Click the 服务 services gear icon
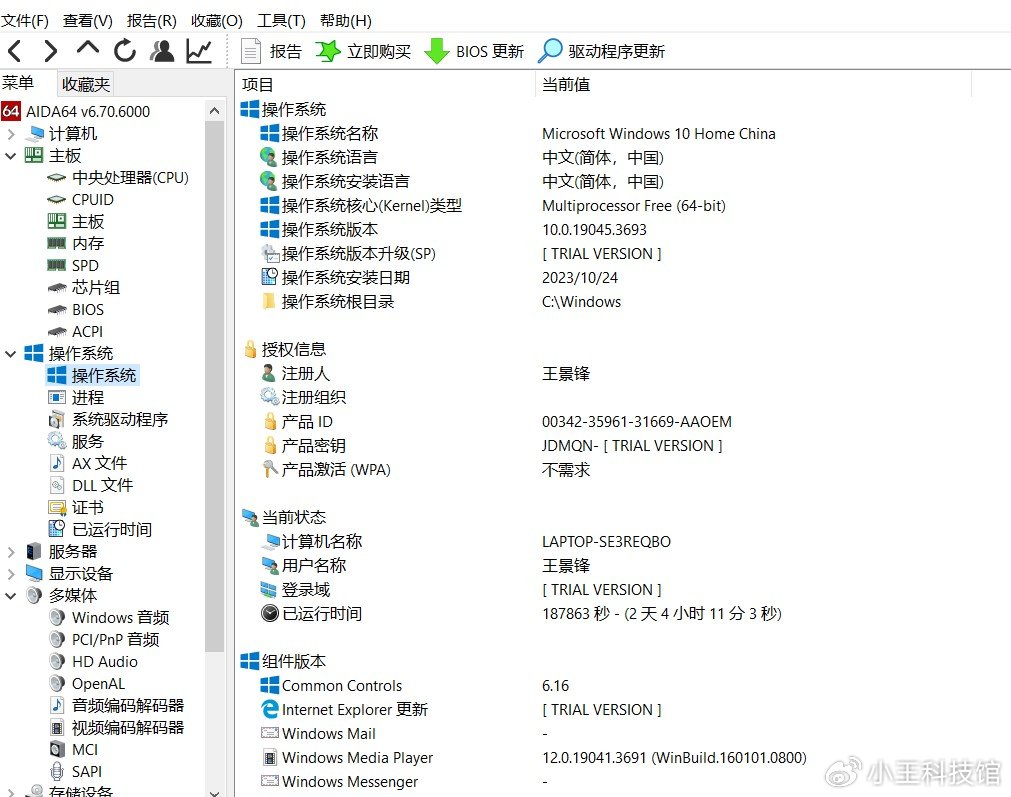This screenshot has width=1011, height=797. [57, 441]
